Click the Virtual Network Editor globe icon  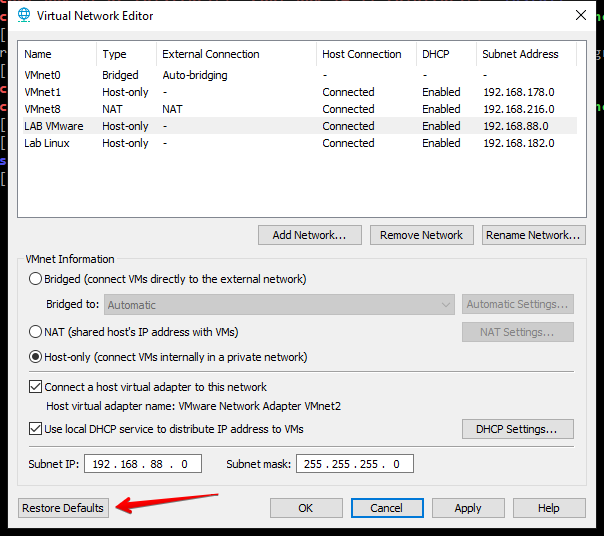(x=24, y=16)
